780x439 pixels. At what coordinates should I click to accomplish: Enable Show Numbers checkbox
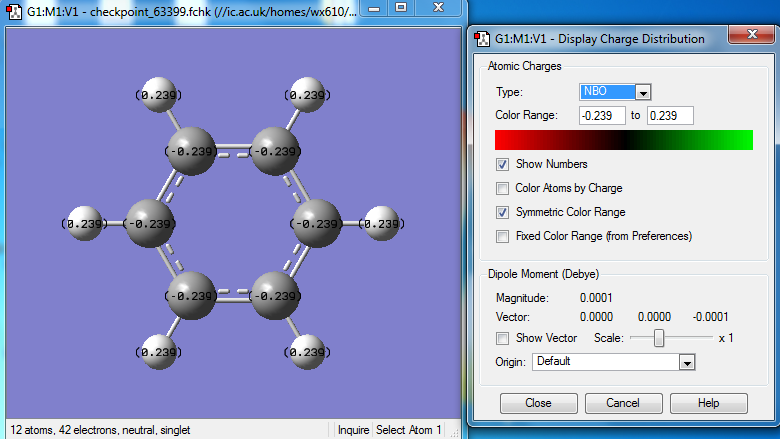tap(502, 164)
